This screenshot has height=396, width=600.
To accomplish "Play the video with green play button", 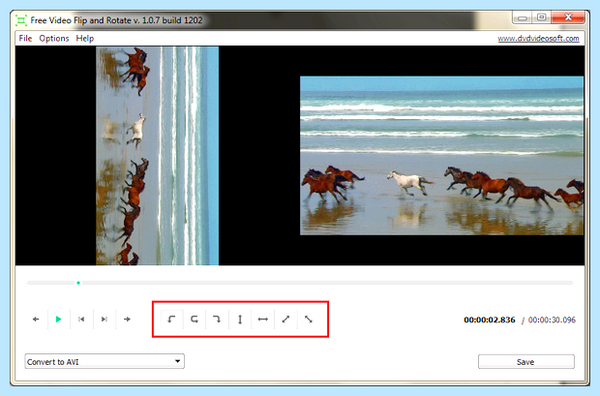I will tap(59, 319).
